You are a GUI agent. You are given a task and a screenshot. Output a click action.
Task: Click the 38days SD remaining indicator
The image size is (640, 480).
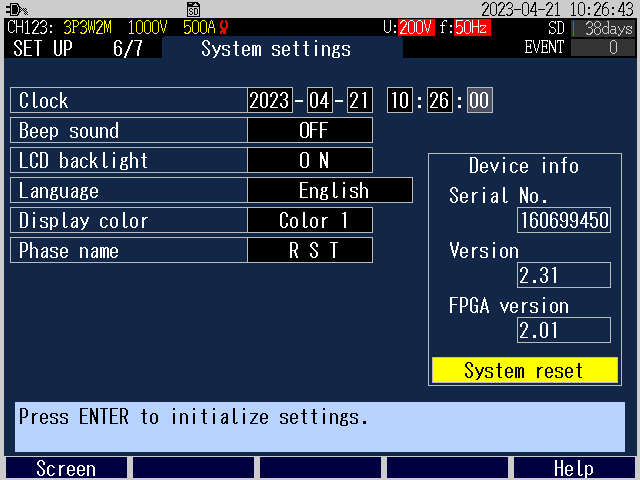point(604,28)
